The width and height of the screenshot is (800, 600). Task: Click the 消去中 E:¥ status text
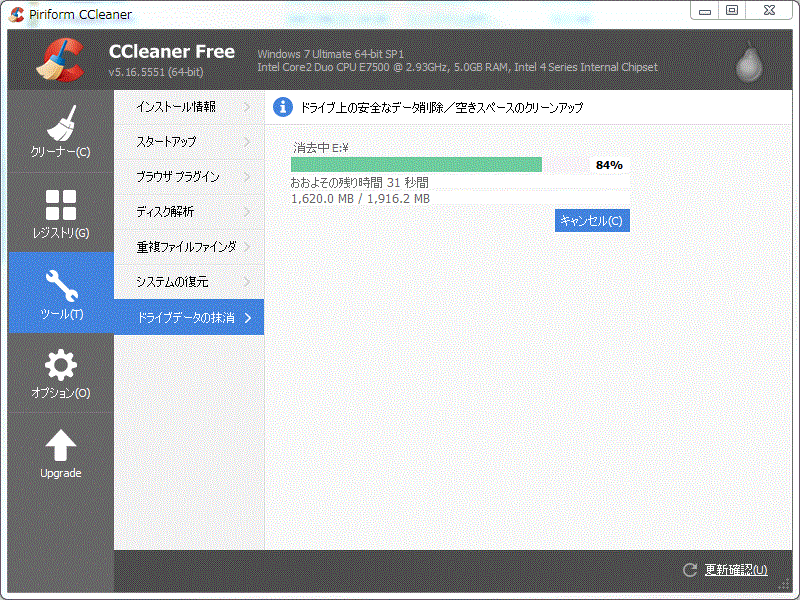pos(320,148)
